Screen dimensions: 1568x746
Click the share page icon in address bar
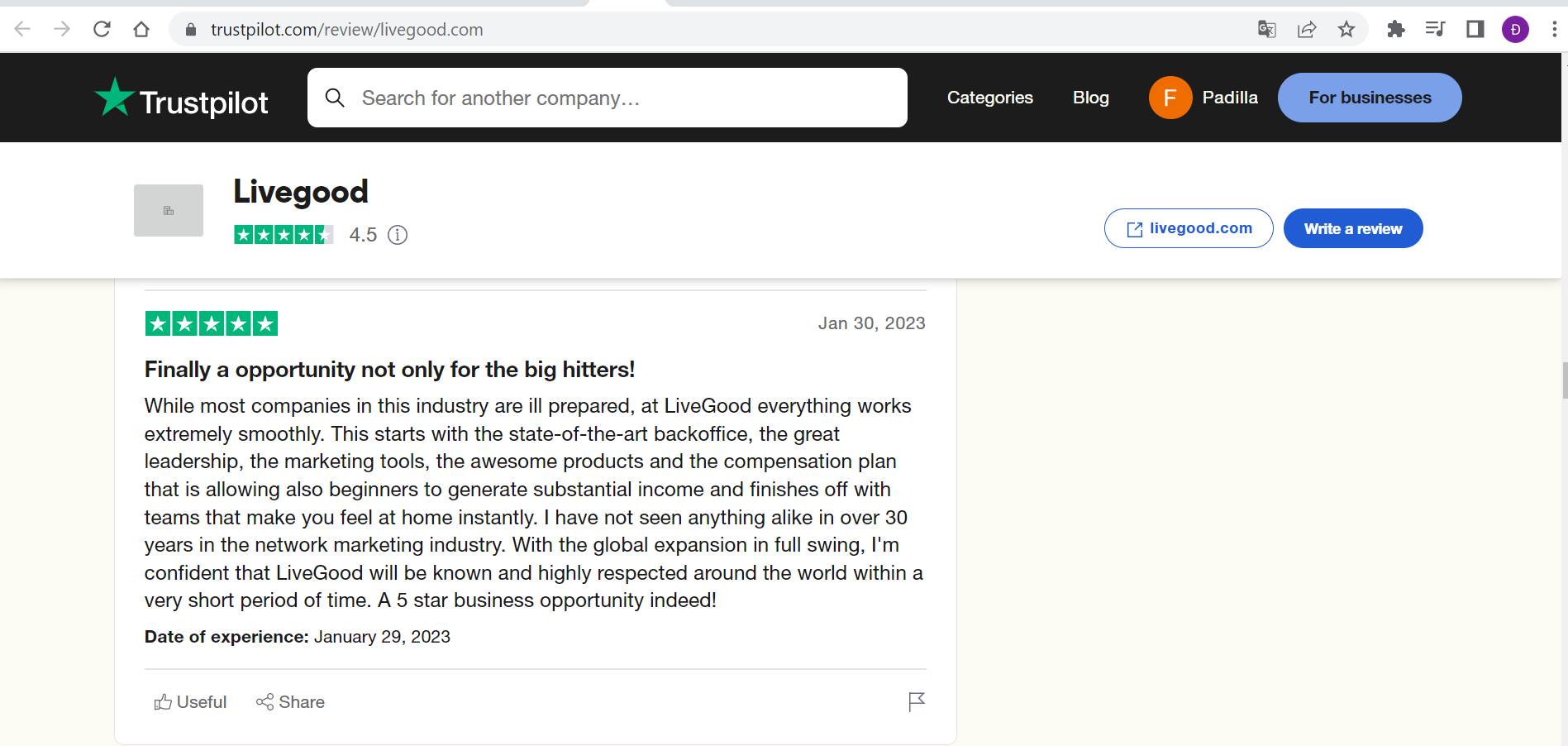click(1307, 30)
